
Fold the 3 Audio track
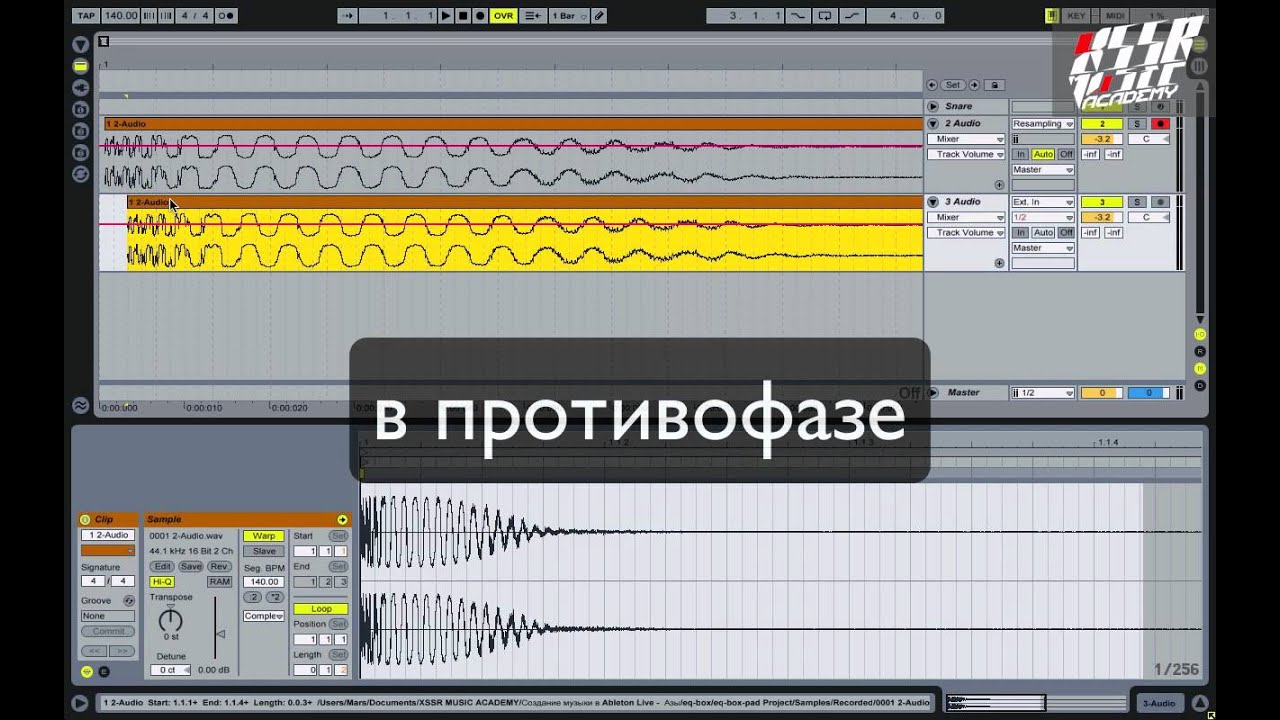click(933, 202)
